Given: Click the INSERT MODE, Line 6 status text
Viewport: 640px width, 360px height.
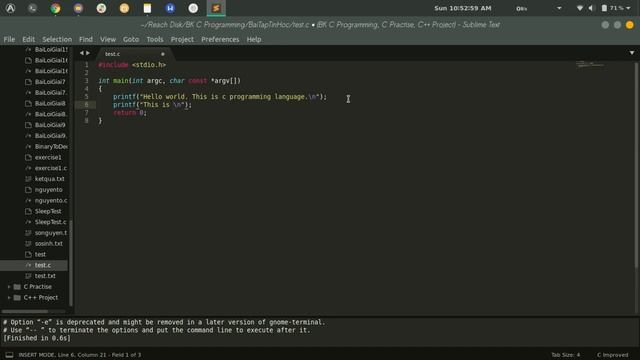Looking at the screenshot, I should (80, 355).
